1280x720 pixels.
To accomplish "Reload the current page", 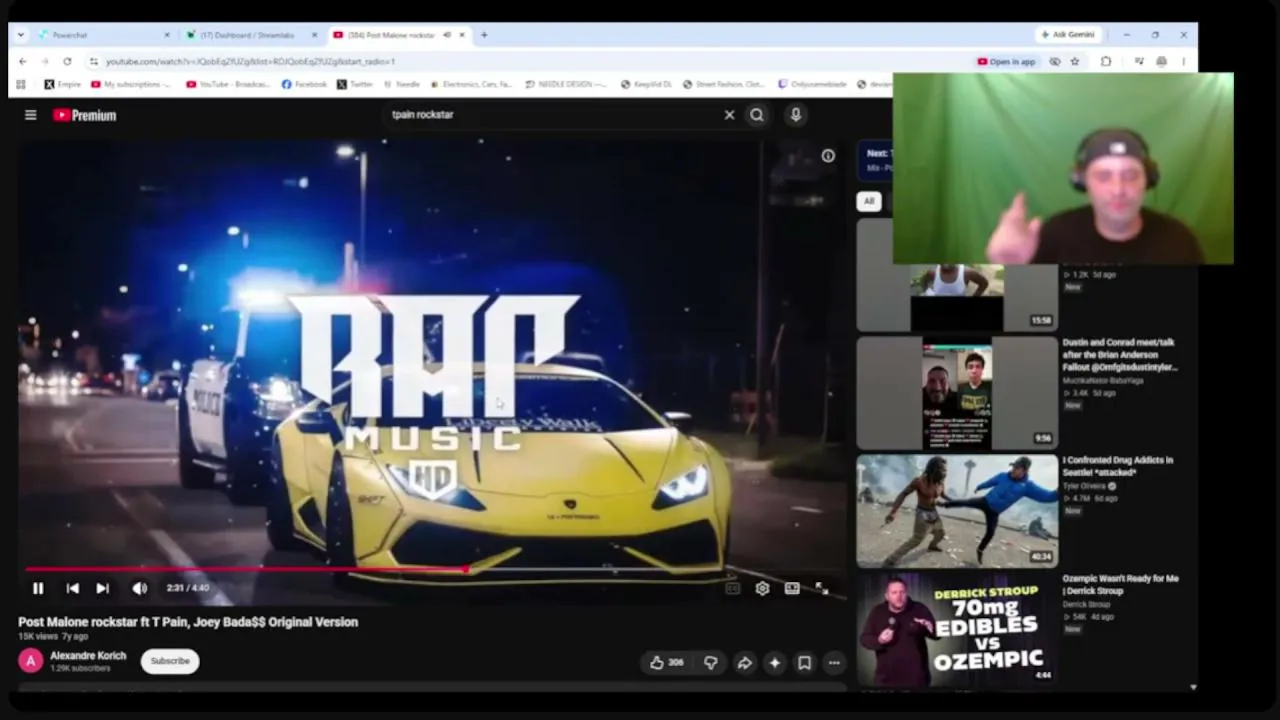I will (67, 62).
